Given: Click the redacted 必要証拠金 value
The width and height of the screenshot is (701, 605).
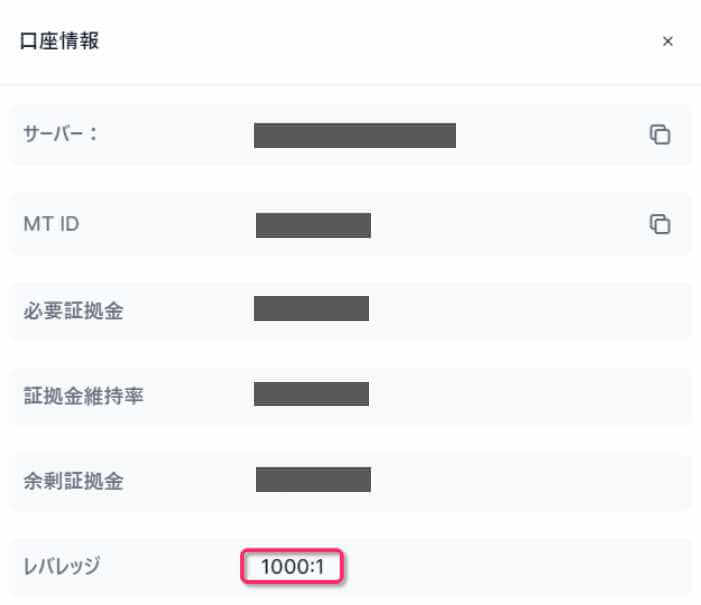Looking at the screenshot, I should tap(311, 309).
